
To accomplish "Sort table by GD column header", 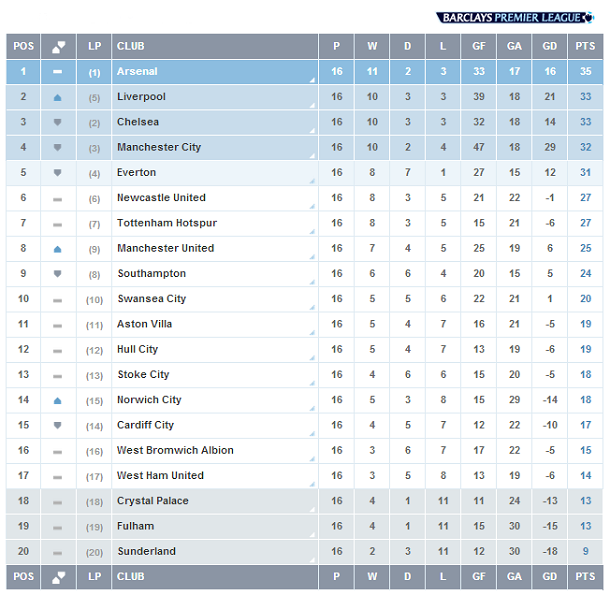I will 550,46.
